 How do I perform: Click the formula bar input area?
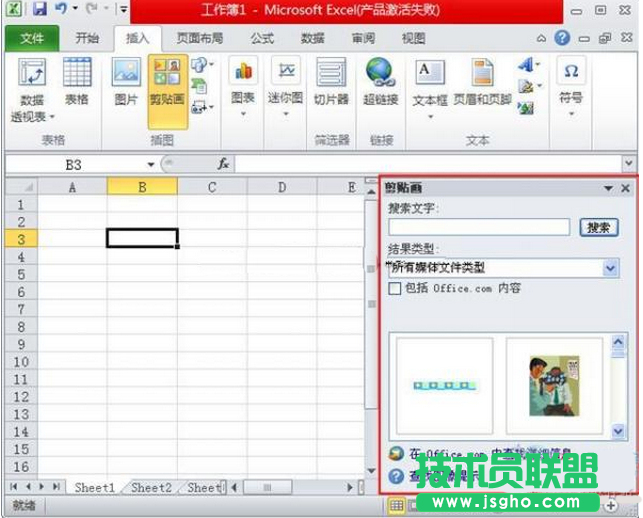[429, 164]
